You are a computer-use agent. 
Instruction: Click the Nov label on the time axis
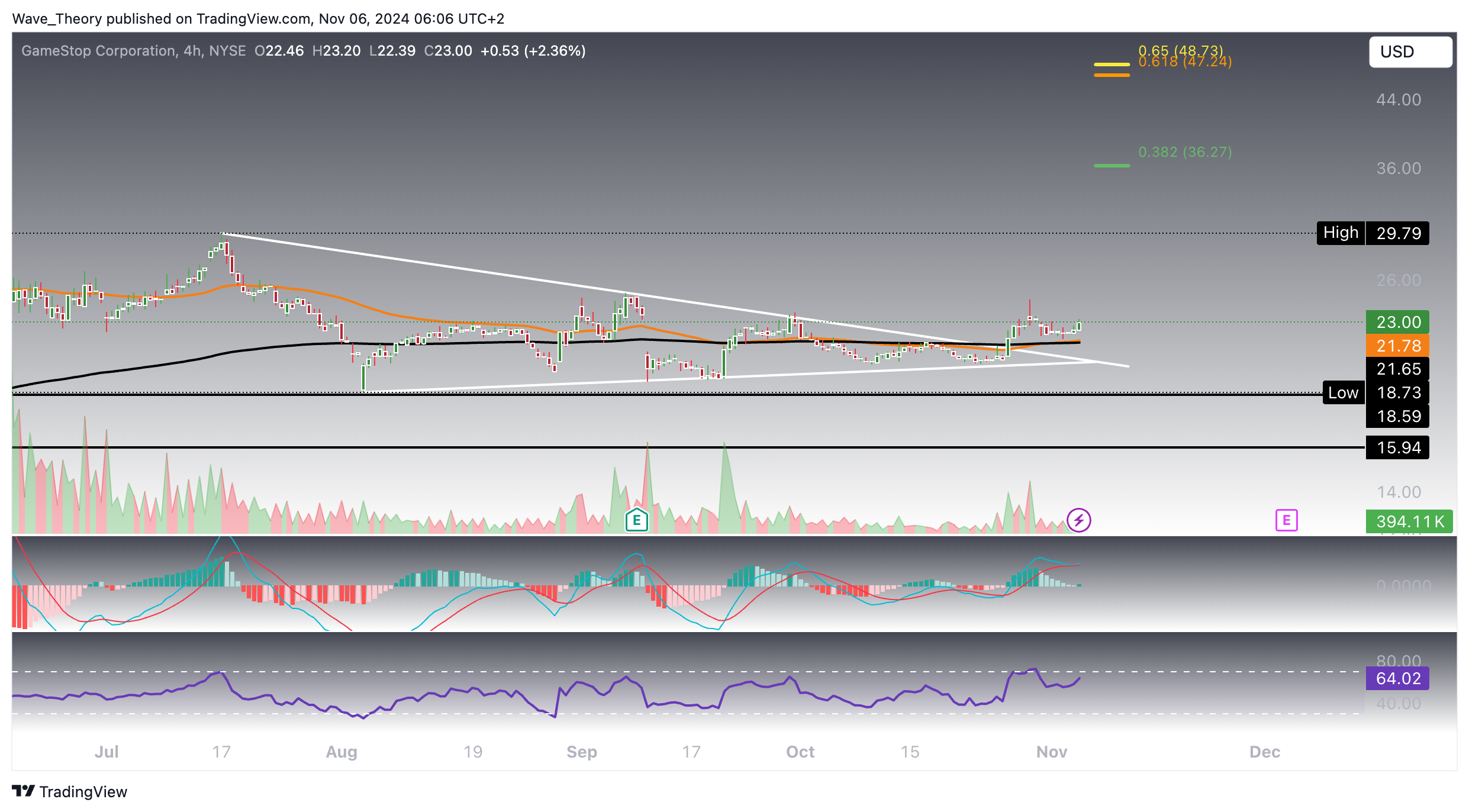(x=1052, y=752)
